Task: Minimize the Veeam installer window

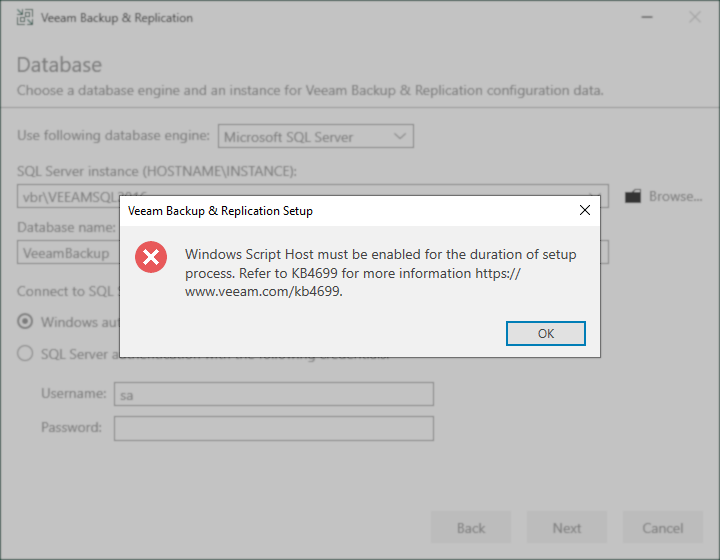Action: click(x=647, y=17)
